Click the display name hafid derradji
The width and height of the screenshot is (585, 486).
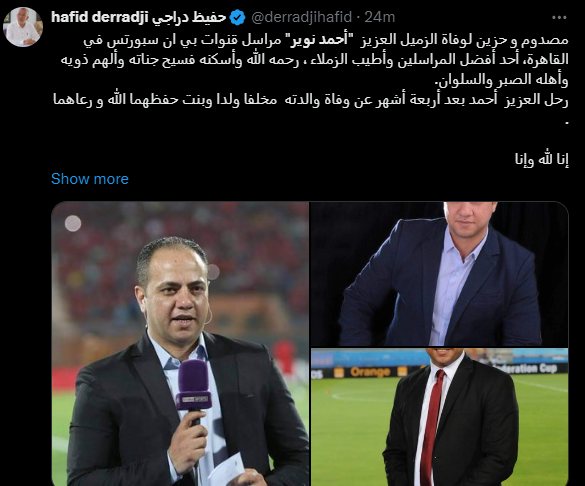(x=100, y=17)
